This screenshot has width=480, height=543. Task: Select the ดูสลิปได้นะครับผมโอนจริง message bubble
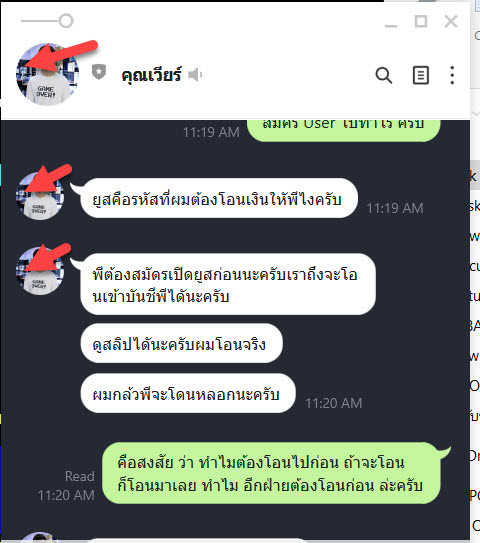coord(181,343)
